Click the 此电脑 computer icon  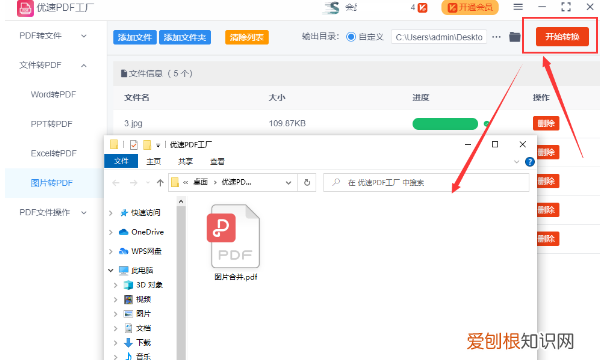pos(124,270)
